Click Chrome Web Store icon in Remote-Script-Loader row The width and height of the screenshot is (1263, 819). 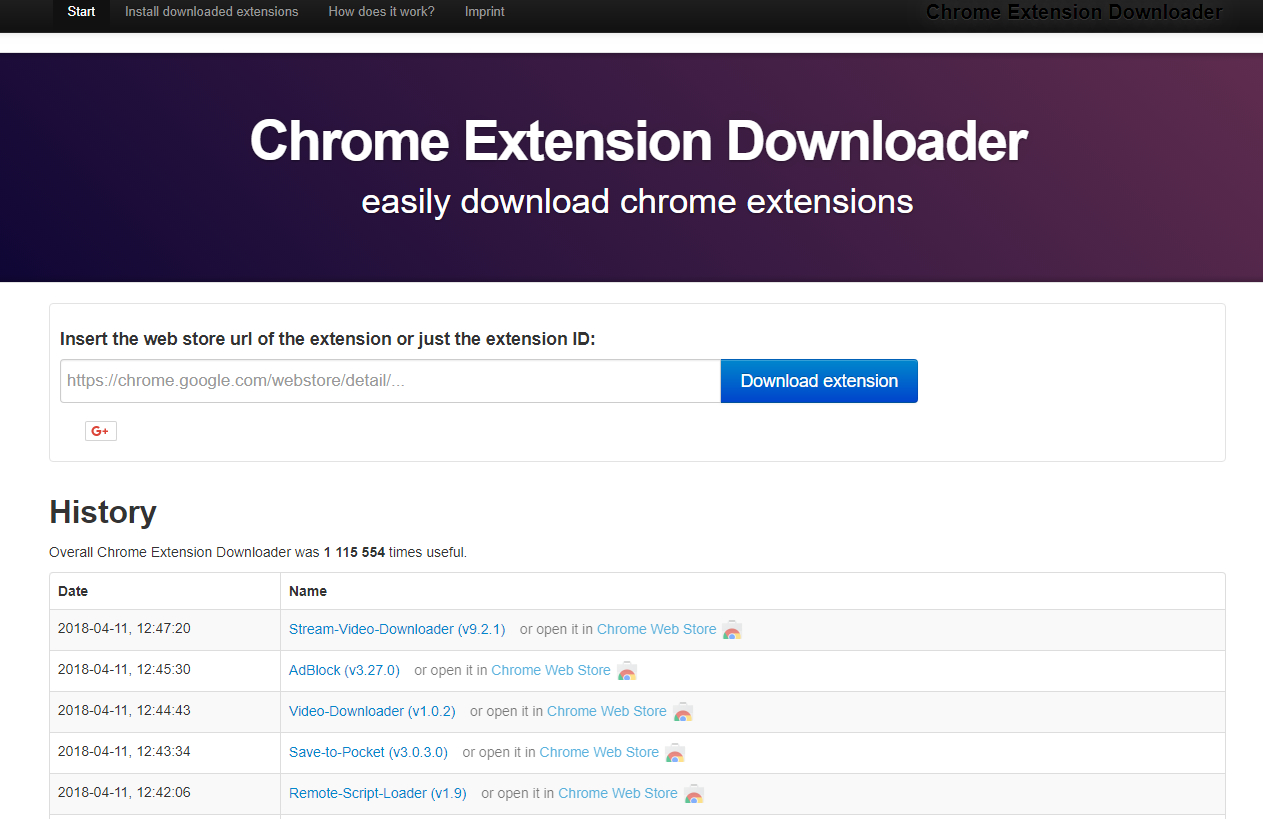(x=694, y=794)
